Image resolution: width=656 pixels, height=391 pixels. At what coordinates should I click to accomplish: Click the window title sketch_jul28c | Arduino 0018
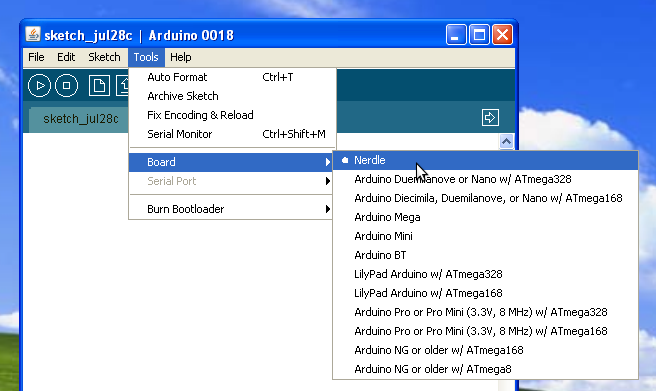click(x=139, y=36)
